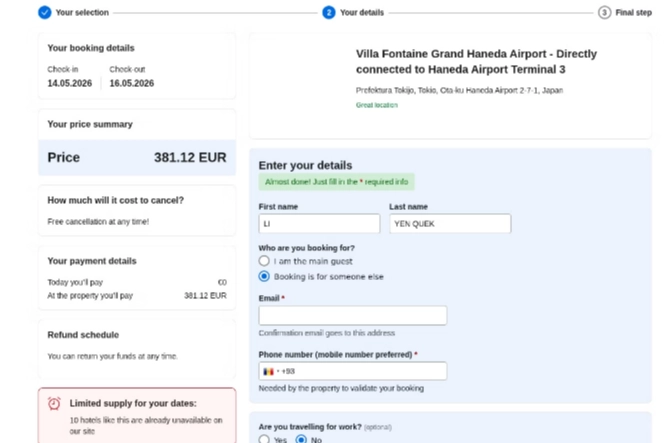Click the Email address field
This screenshot has height=443, width=664.
point(352,316)
